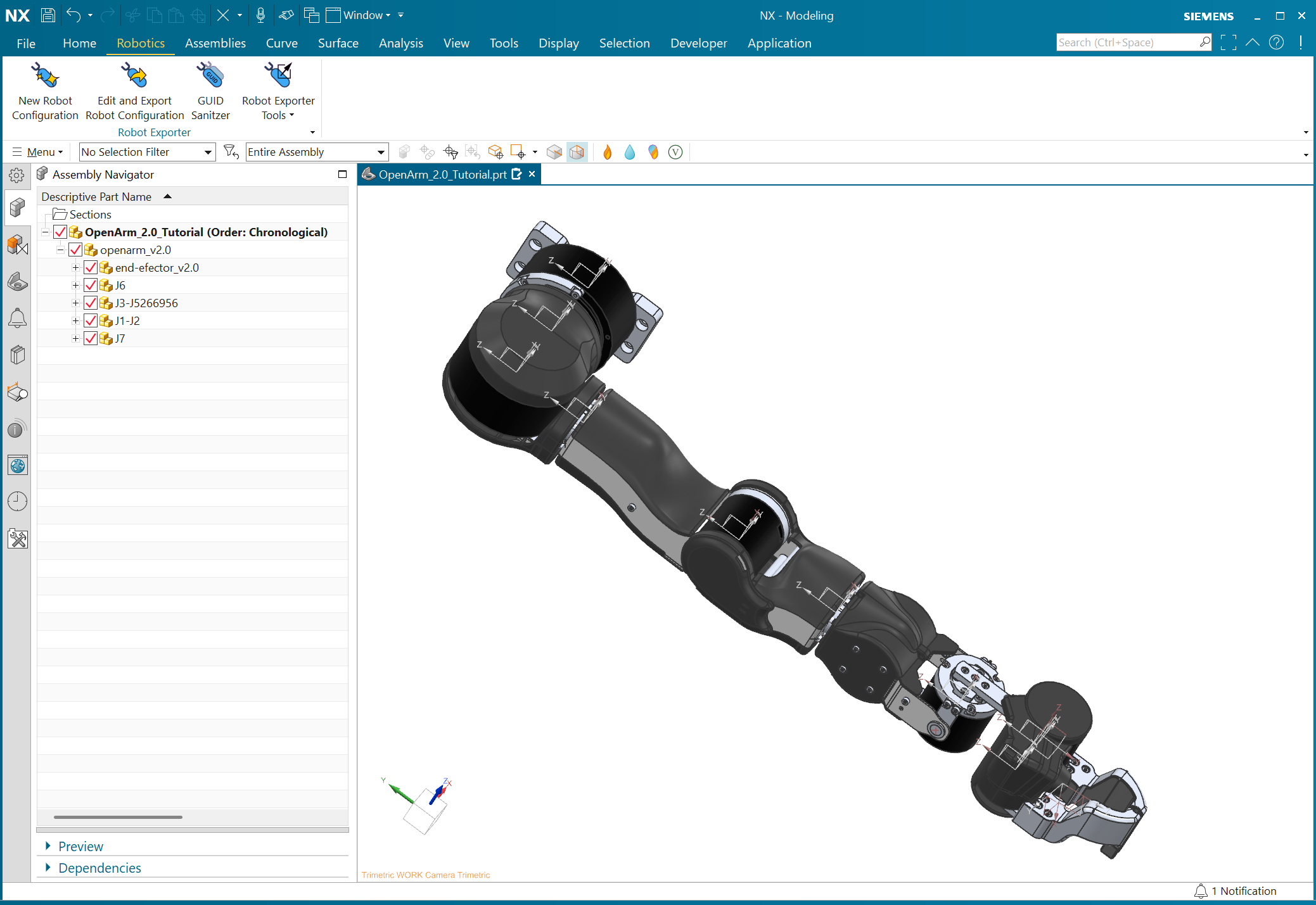
Task: Click the close X command icon
Action: click(223, 15)
